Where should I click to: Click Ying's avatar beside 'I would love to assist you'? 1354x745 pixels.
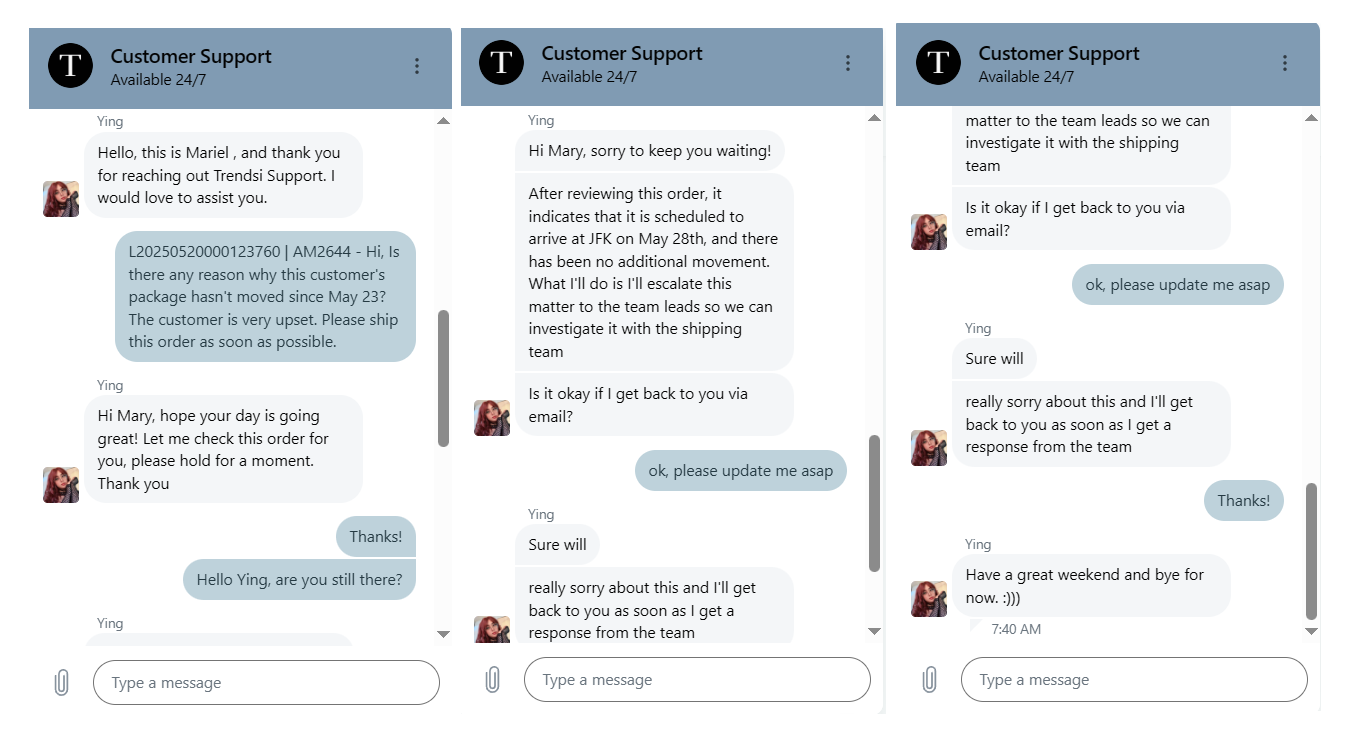click(61, 199)
